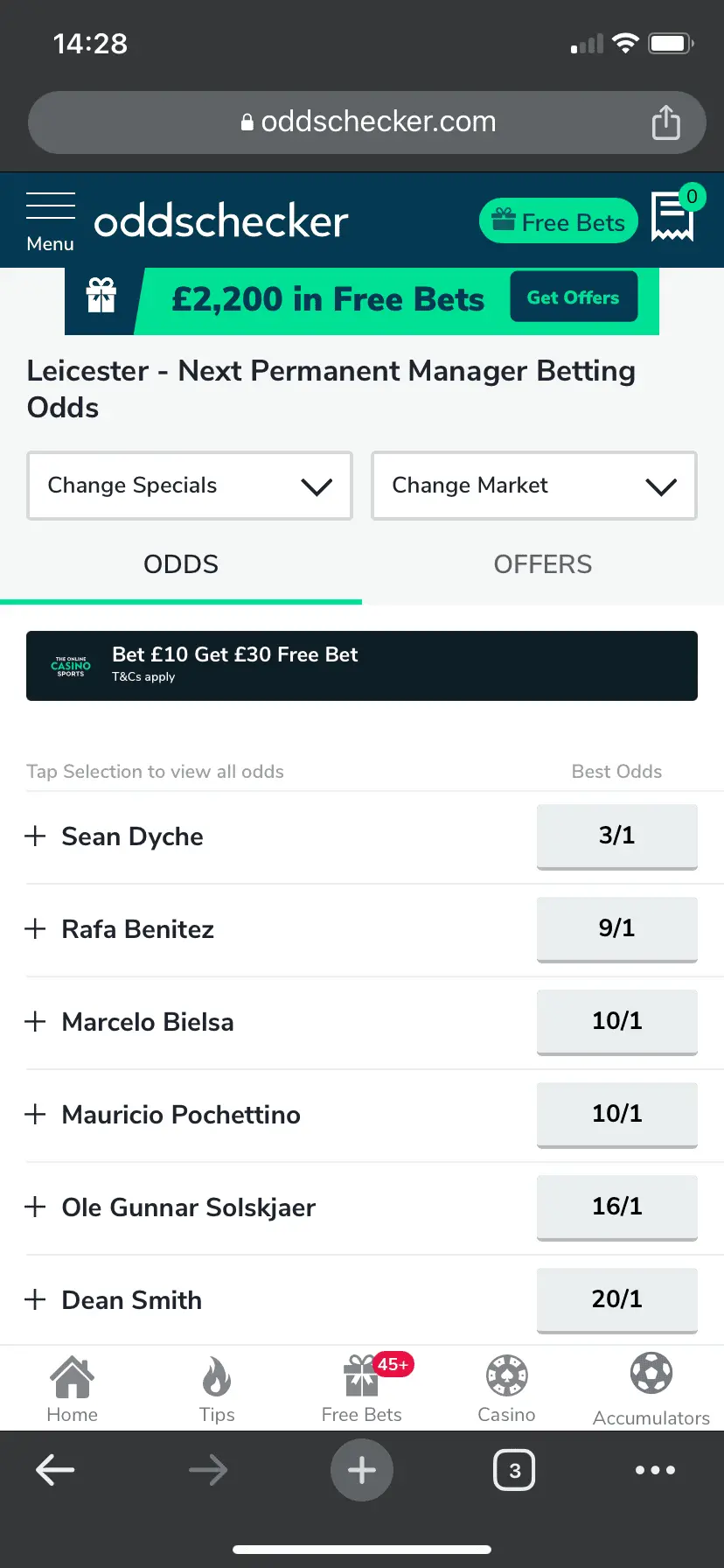
Task: Open the bet slip receipt icon
Action: pos(672,217)
